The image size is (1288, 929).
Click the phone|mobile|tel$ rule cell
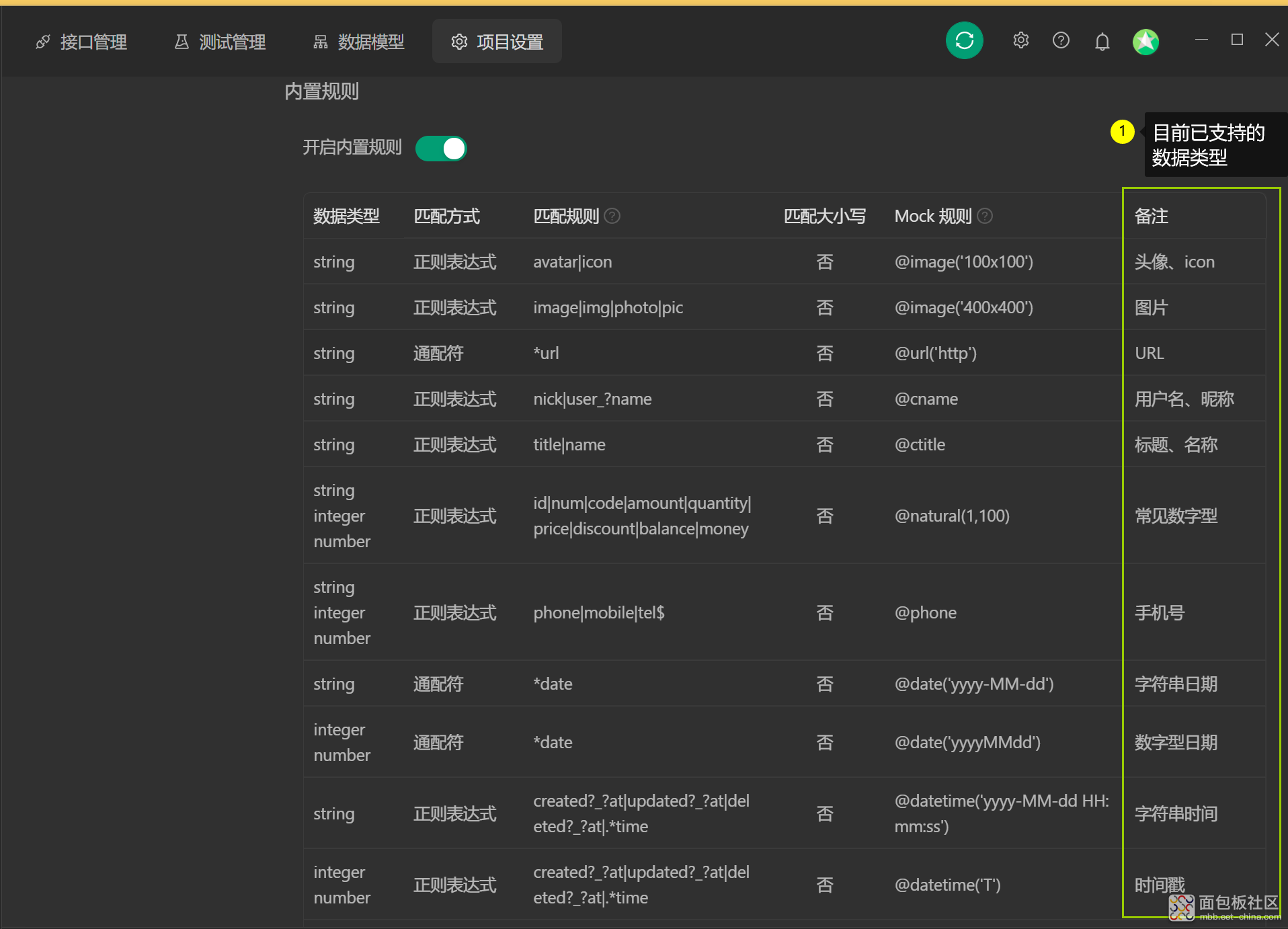click(x=598, y=612)
